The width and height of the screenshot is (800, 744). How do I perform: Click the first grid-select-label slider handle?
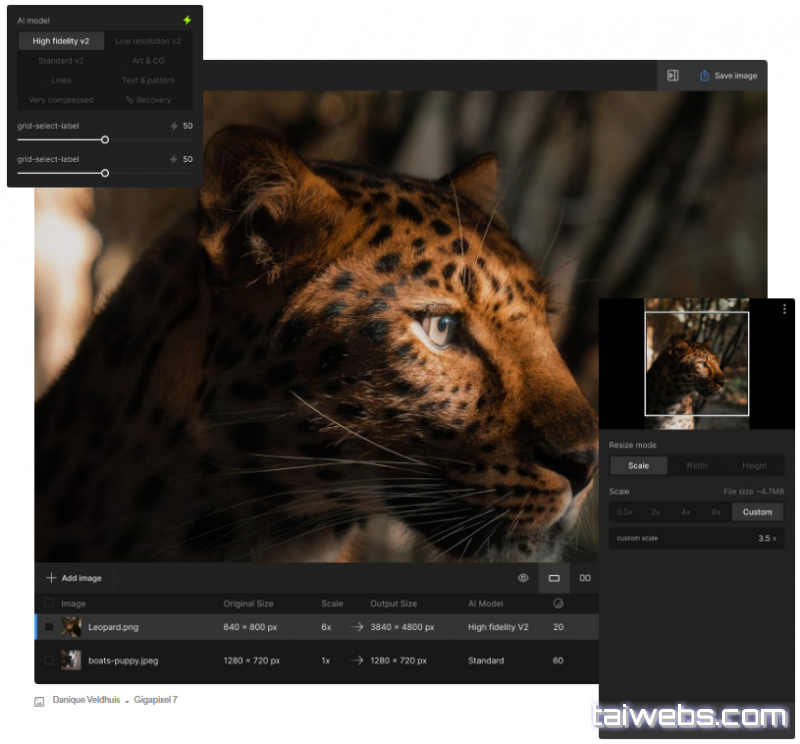click(x=105, y=140)
